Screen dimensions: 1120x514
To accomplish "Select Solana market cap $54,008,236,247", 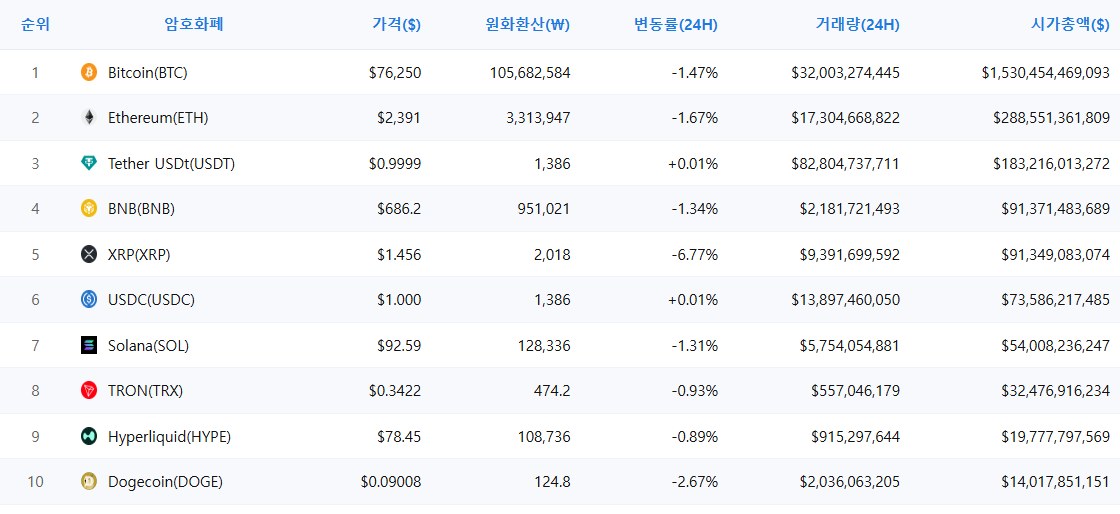I will 1056,346.
